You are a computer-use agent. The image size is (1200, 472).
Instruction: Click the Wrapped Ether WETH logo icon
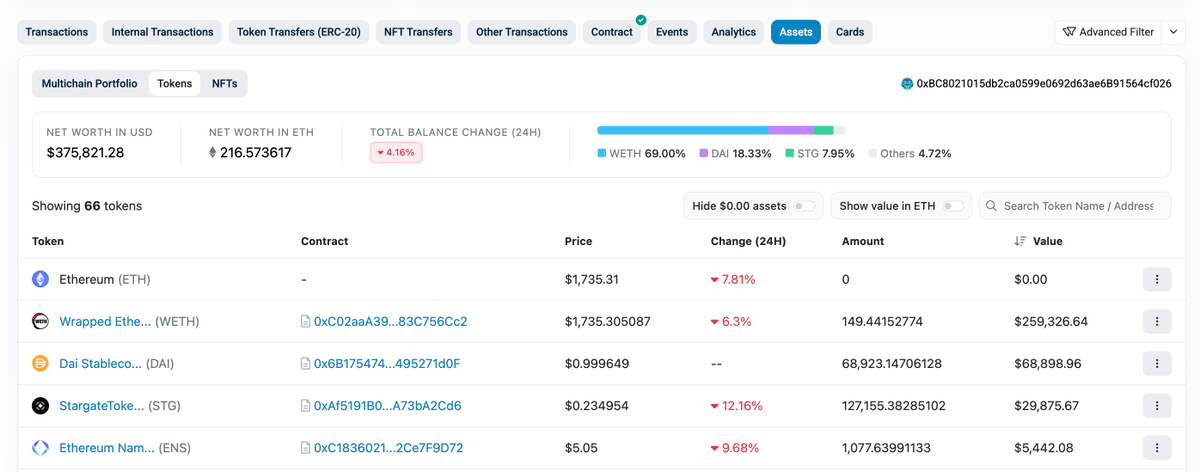(40, 321)
